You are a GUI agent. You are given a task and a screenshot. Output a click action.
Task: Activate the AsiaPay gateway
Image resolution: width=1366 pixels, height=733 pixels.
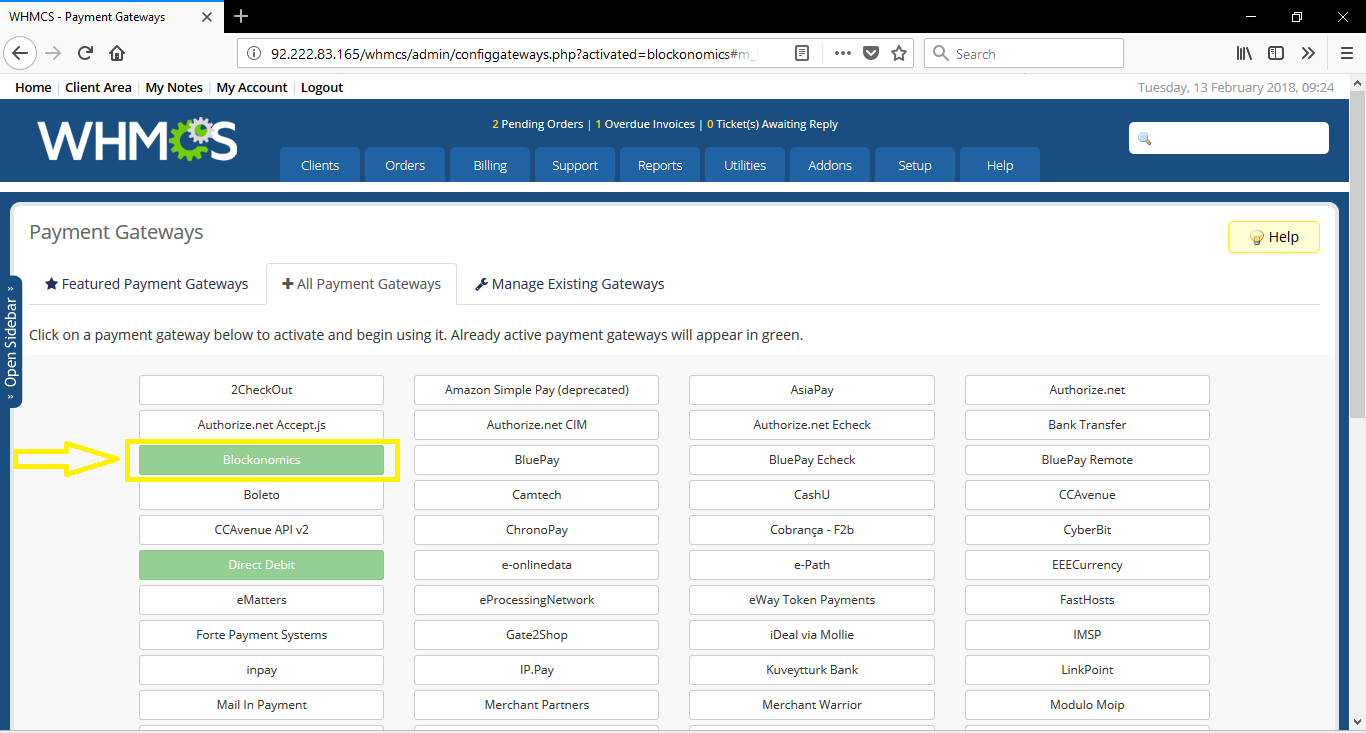tap(812, 390)
